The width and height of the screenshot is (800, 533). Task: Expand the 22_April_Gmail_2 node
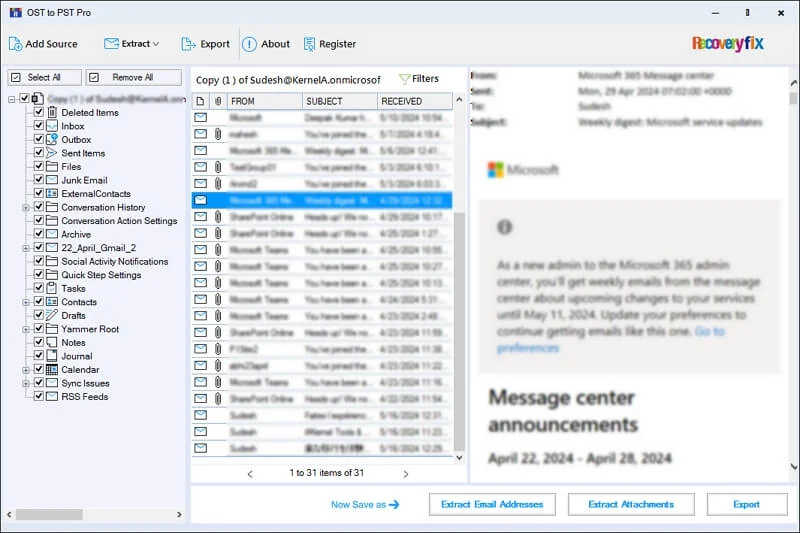26,248
